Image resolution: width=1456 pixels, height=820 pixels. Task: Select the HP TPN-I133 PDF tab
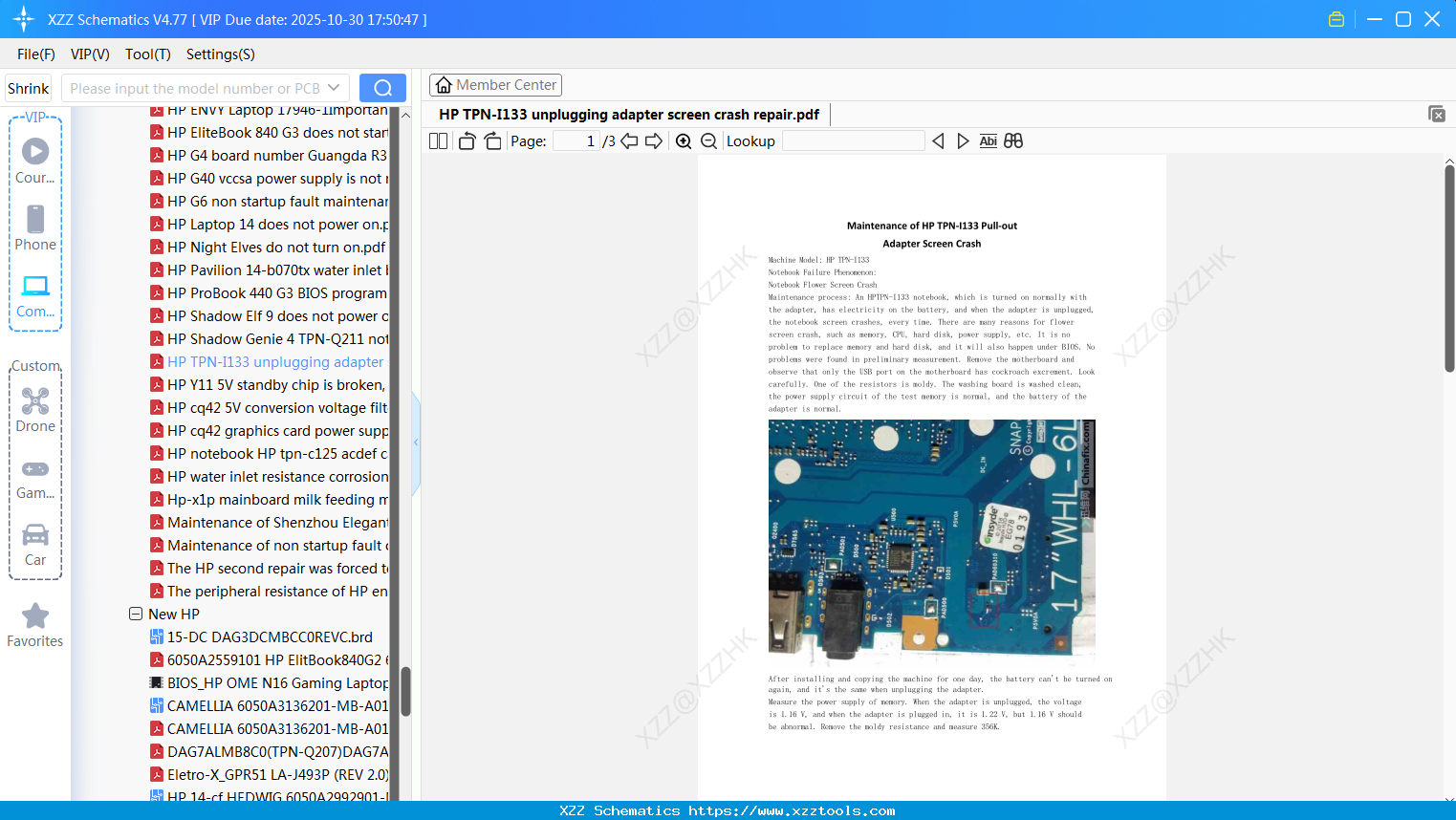(629, 115)
